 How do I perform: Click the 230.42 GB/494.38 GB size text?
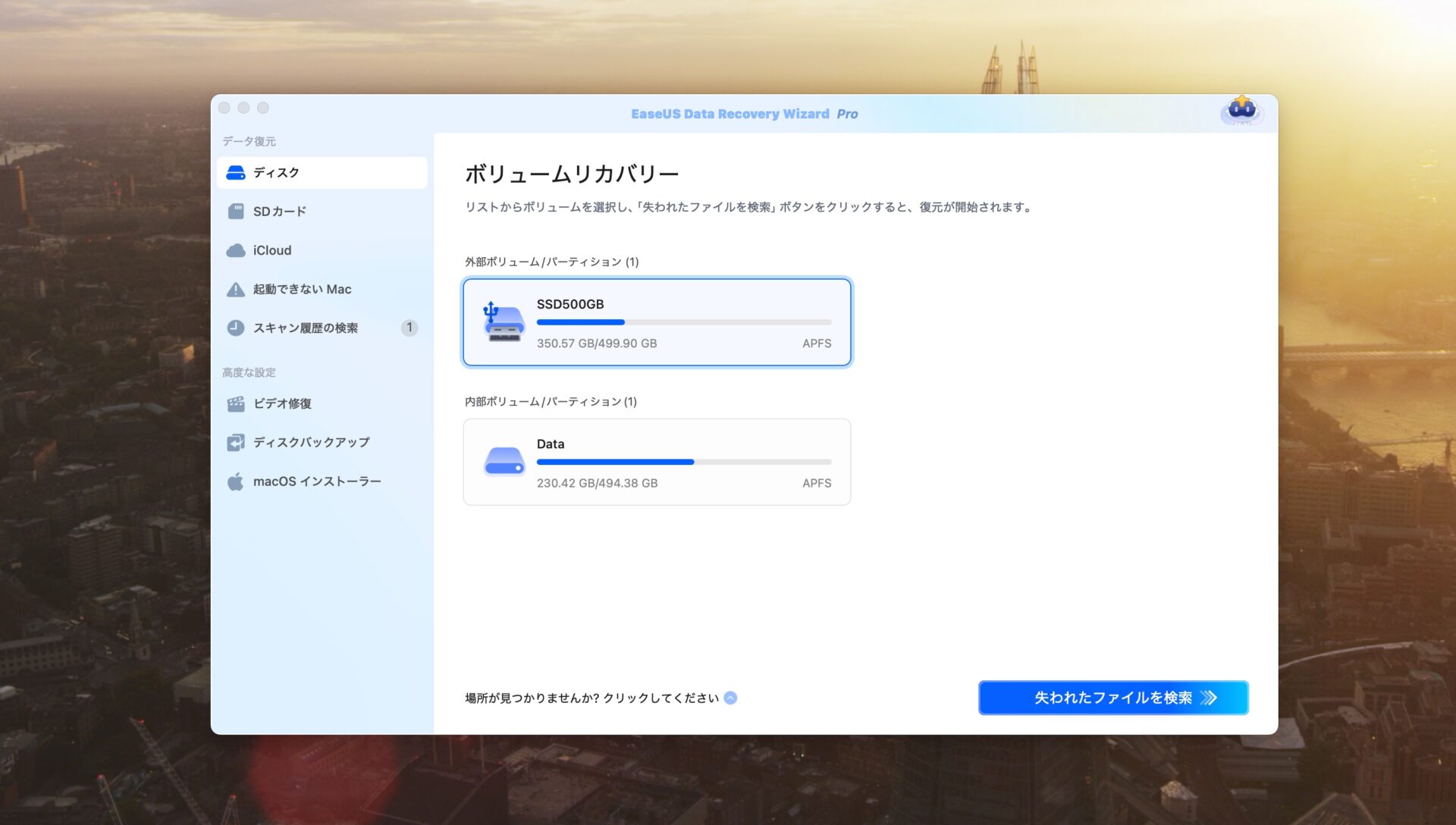click(598, 483)
